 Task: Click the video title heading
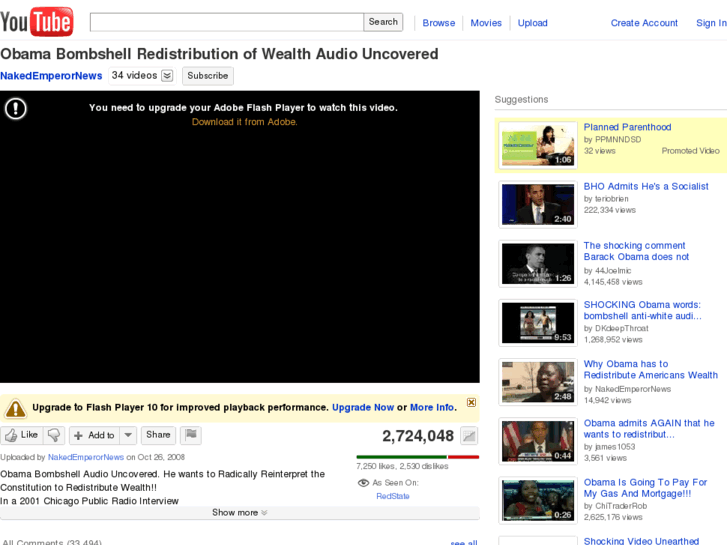click(x=219, y=54)
